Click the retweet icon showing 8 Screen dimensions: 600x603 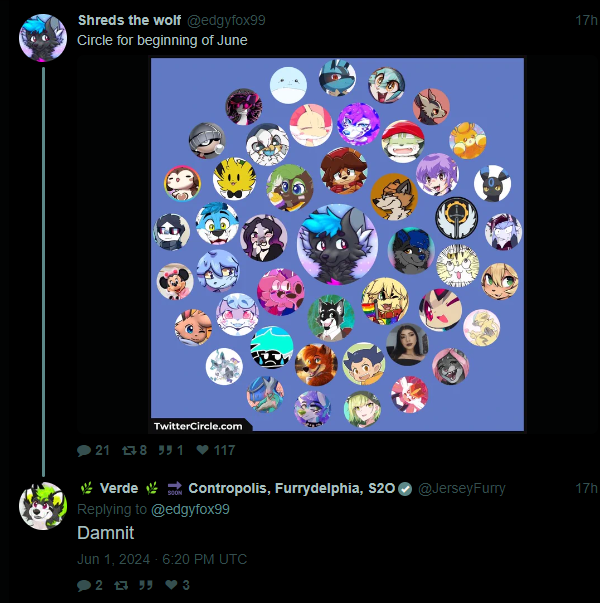(x=134, y=450)
